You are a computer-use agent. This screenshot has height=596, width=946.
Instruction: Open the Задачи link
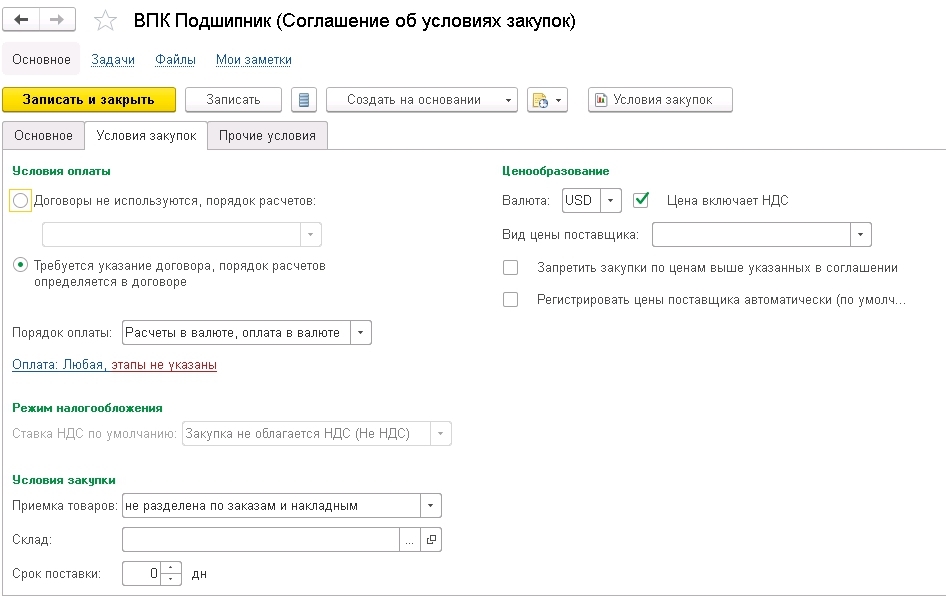(113, 60)
